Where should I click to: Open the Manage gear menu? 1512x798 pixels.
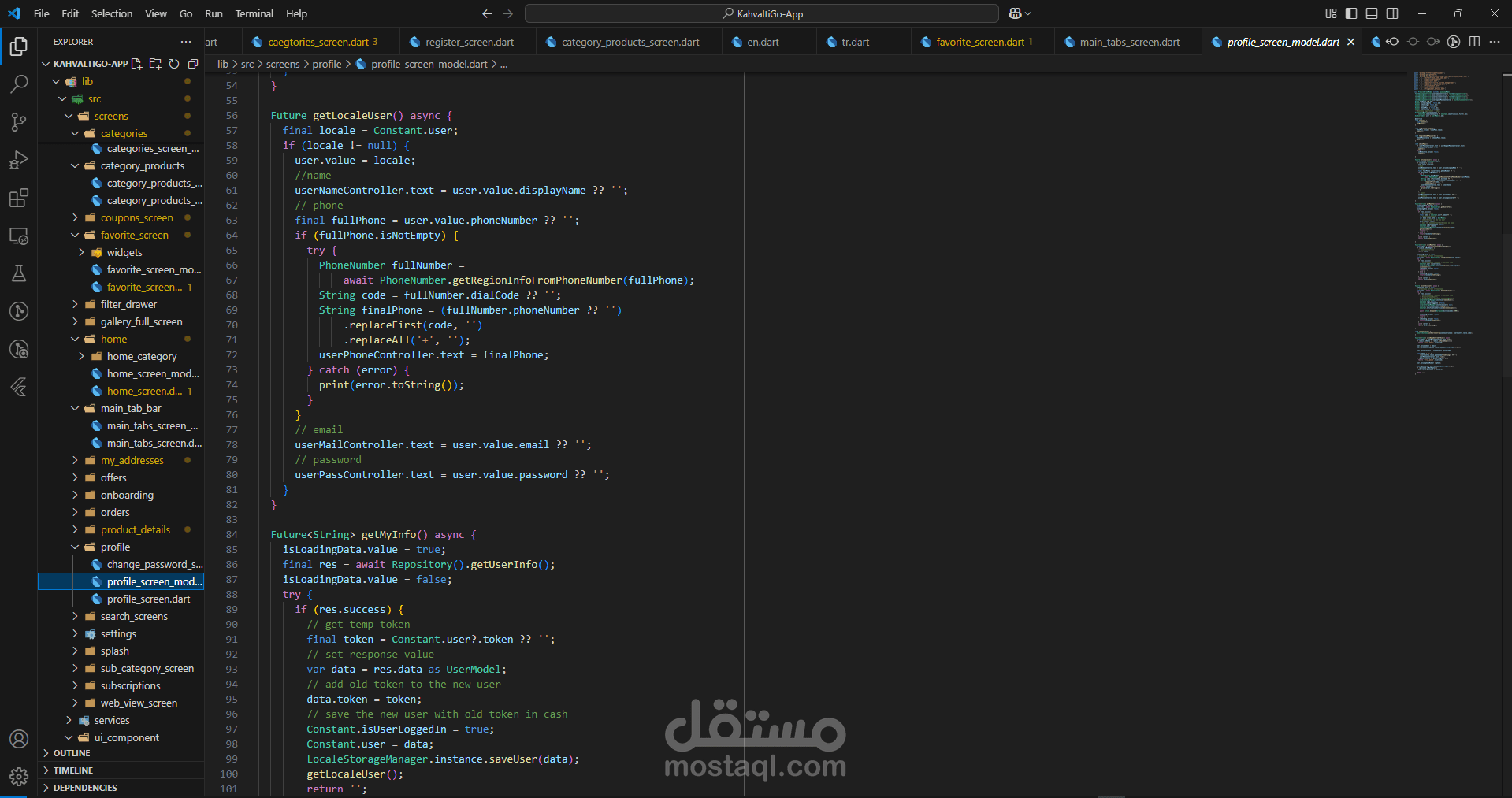click(19, 777)
